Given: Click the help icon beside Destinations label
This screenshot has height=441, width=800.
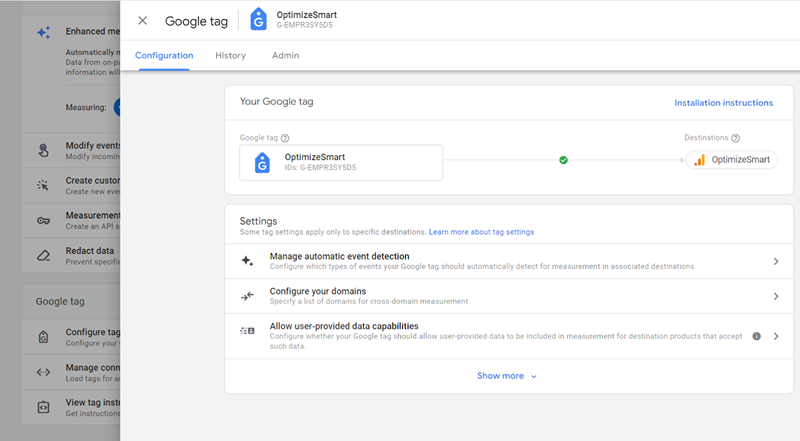Looking at the screenshot, I should point(735,138).
